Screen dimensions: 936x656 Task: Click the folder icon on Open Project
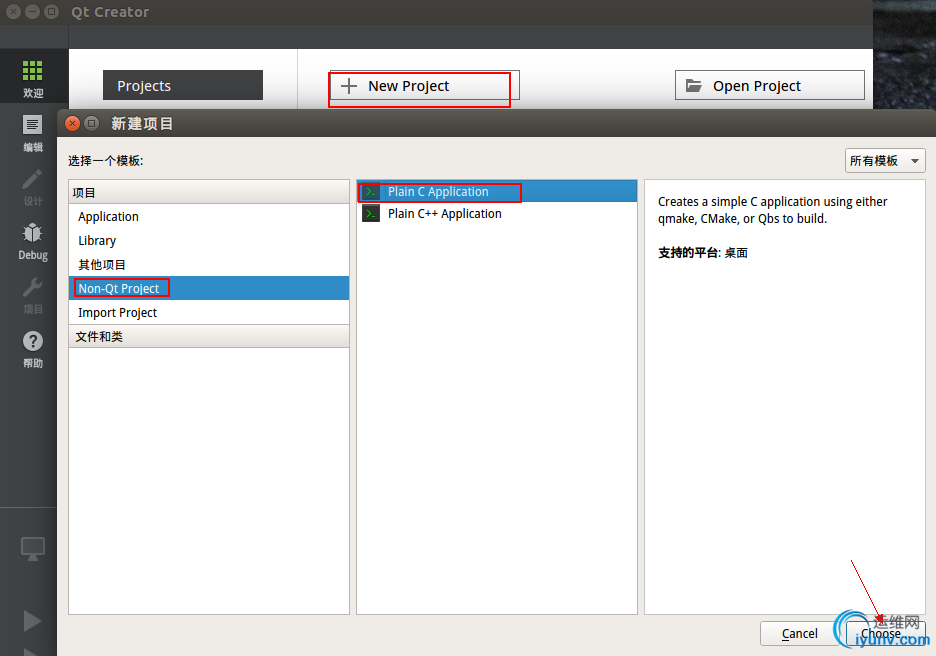click(694, 85)
